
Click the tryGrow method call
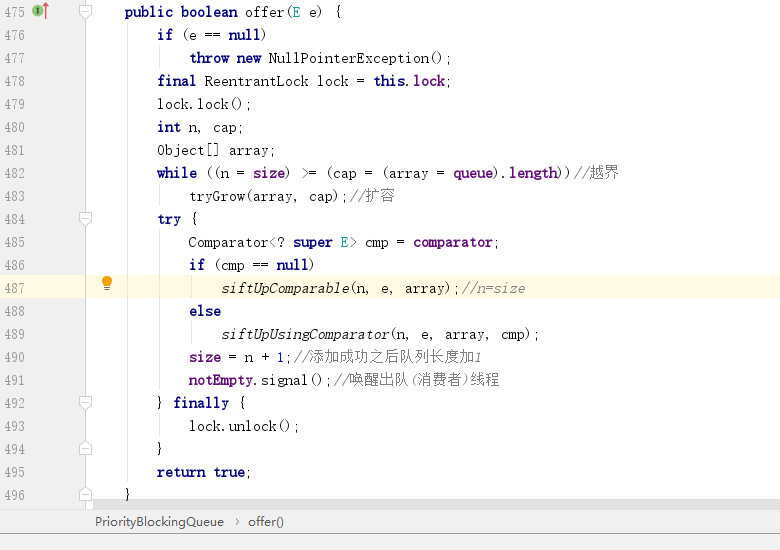point(217,196)
